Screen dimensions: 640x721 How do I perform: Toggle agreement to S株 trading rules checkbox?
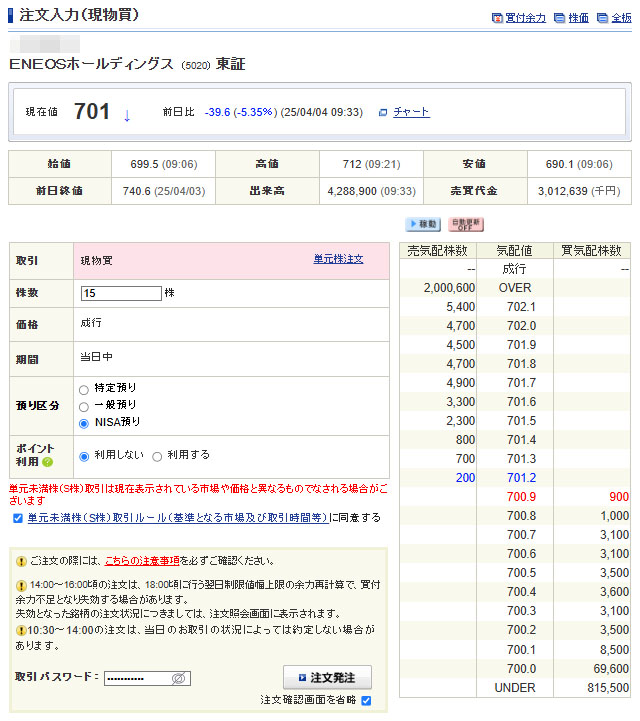point(18,518)
